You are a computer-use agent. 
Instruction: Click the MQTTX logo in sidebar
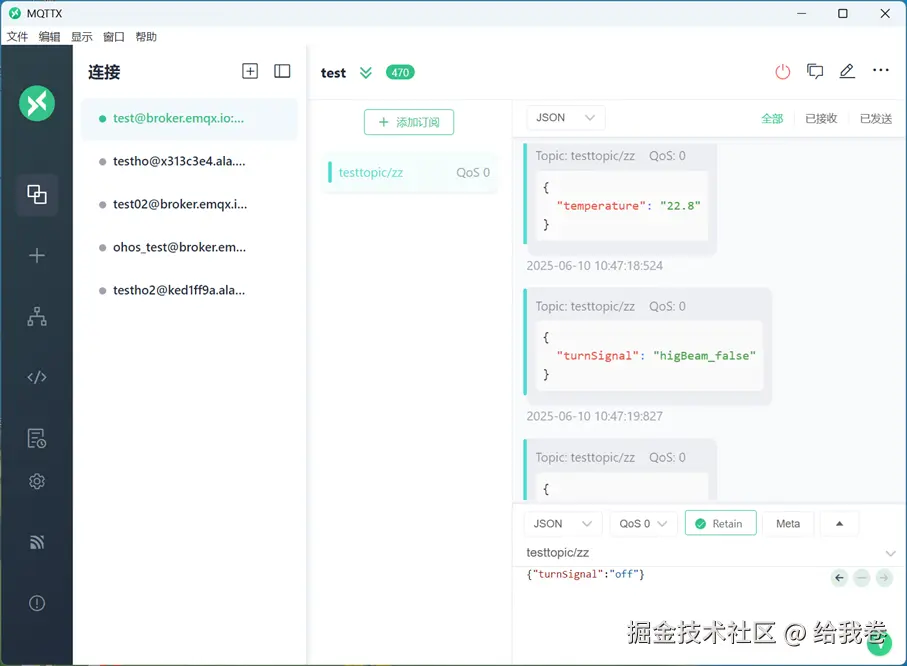36,103
